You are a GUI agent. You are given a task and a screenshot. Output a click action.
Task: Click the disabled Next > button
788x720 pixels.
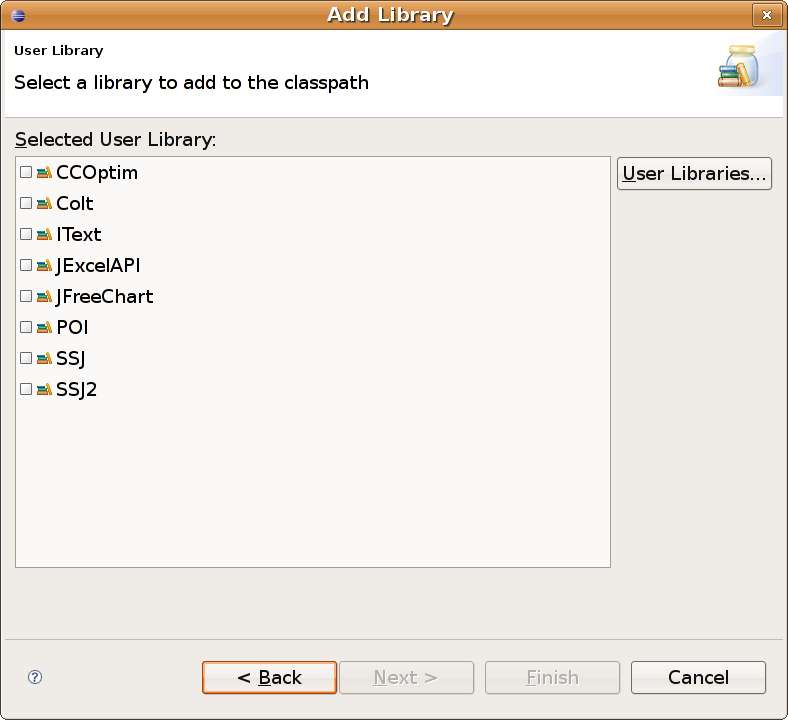tap(406, 677)
